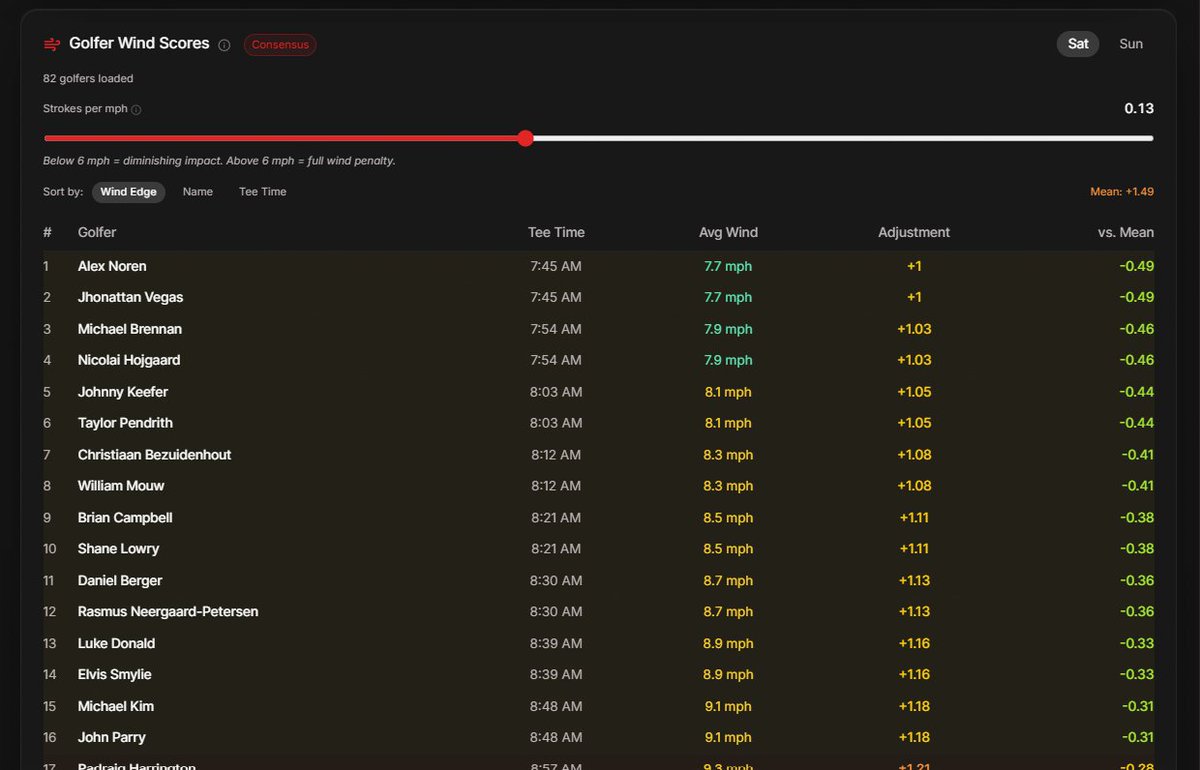Click the 0.13 strokes per mph value
This screenshot has width=1200, height=770.
(x=1139, y=109)
